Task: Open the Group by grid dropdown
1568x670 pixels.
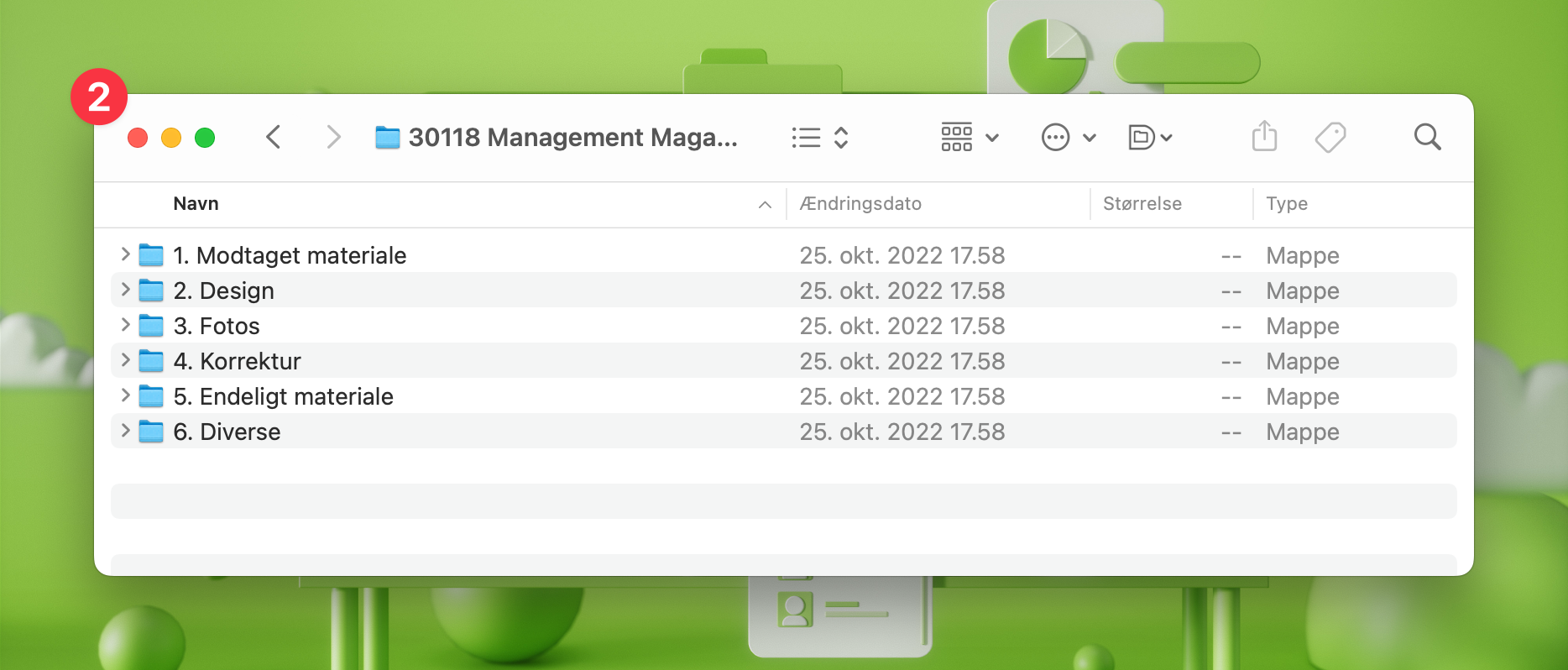Action: (970, 137)
